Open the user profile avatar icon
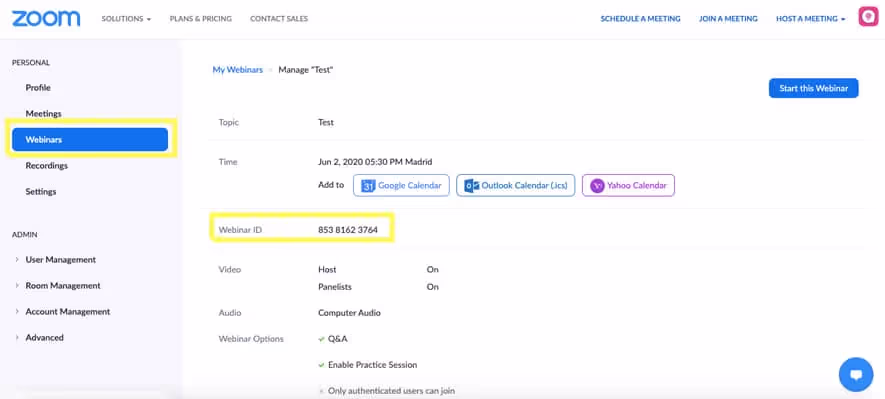The image size is (885, 399). pos(868,17)
